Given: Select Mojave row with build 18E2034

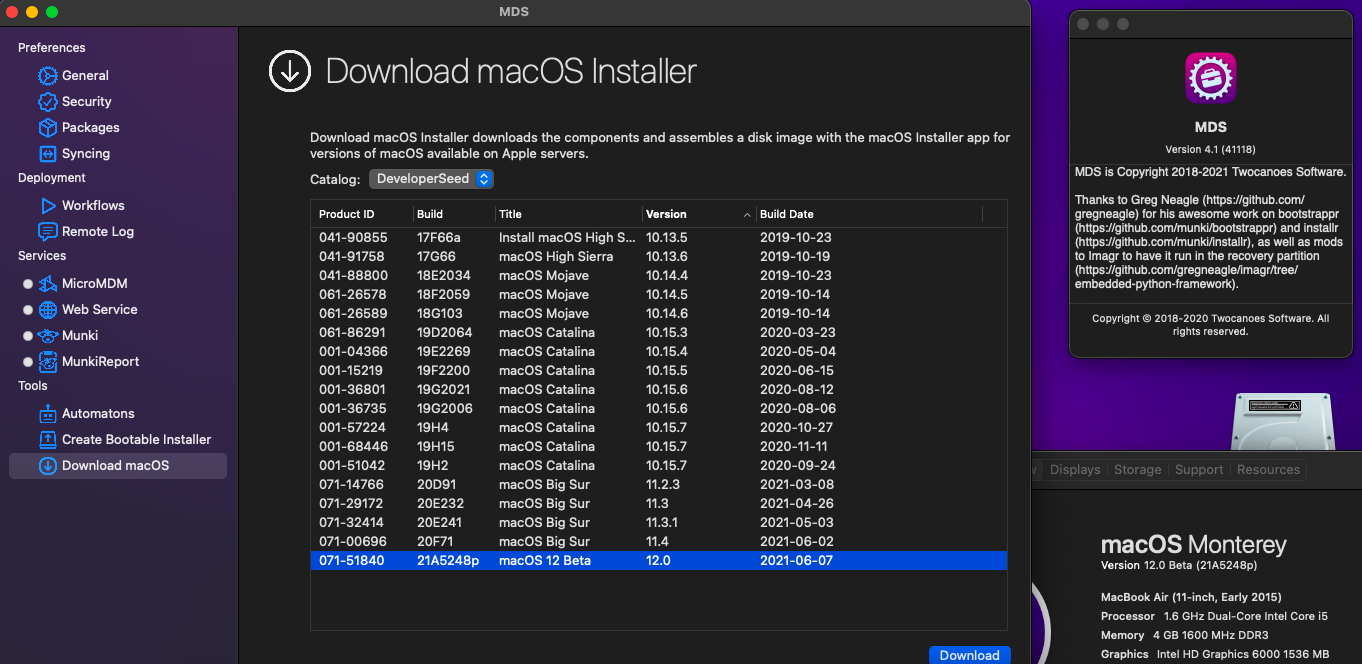Looking at the screenshot, I should point(659,275).
